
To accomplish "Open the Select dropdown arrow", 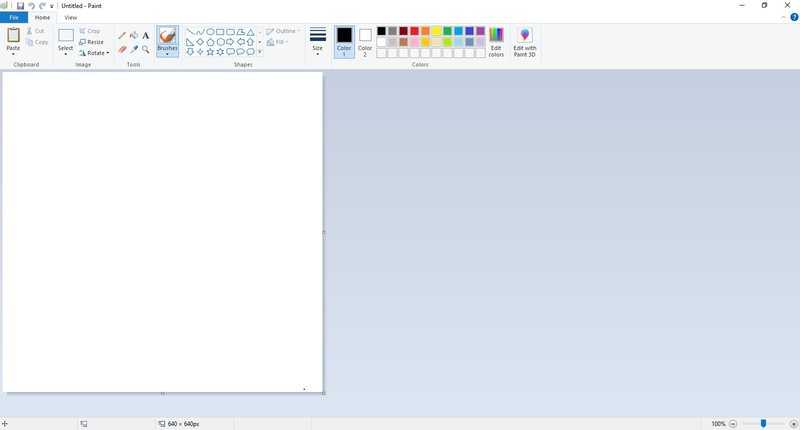I will tap(65, 54).
